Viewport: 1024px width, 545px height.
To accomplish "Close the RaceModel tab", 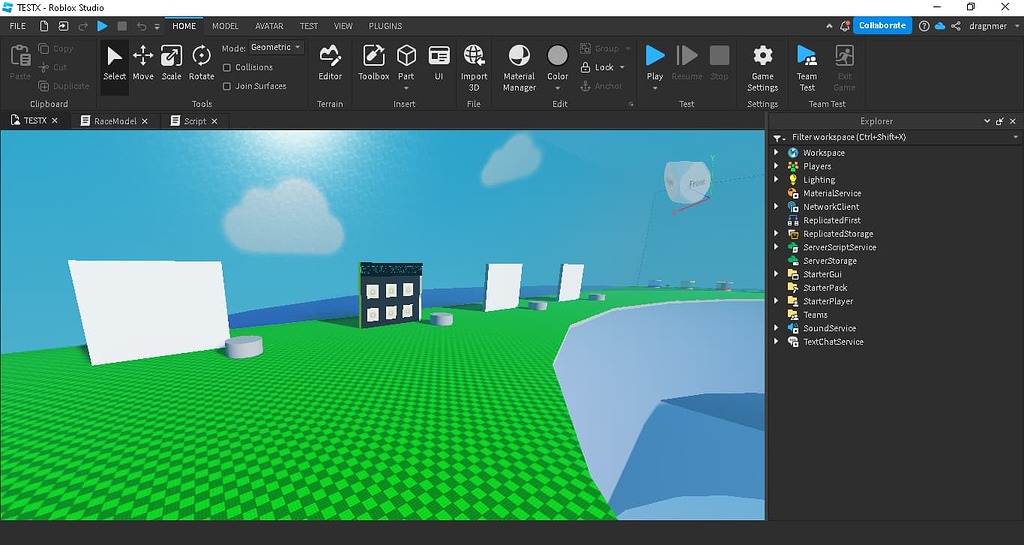I will [145, 121].
